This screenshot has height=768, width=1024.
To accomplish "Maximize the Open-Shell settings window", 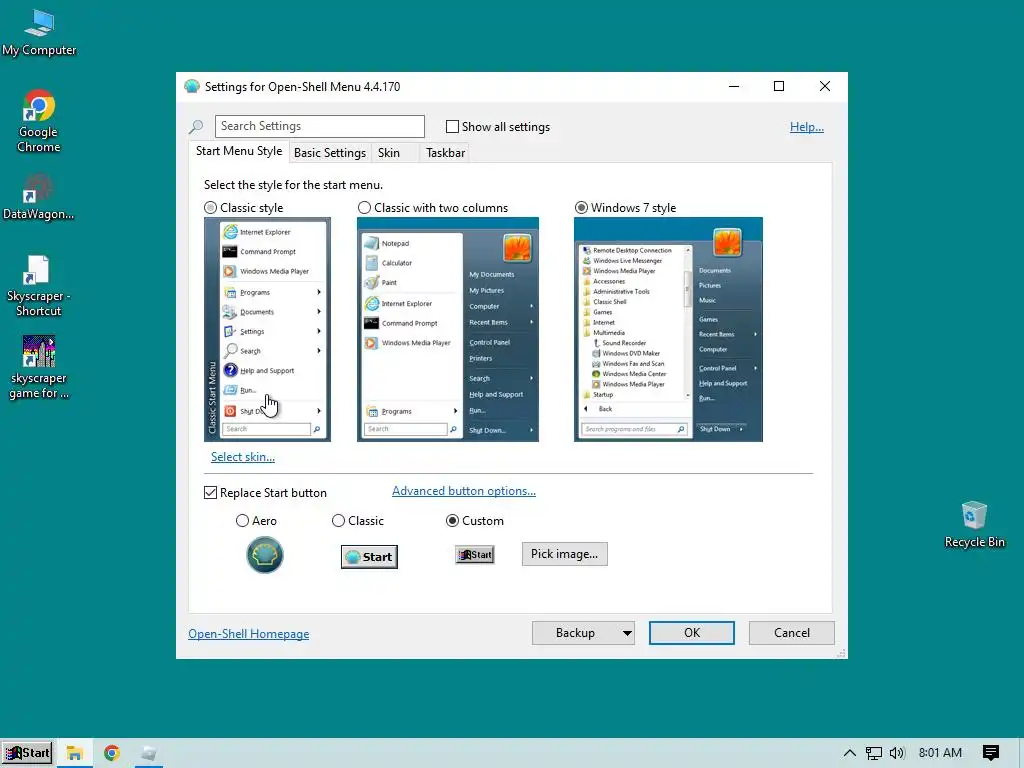I will click(778, 86).
